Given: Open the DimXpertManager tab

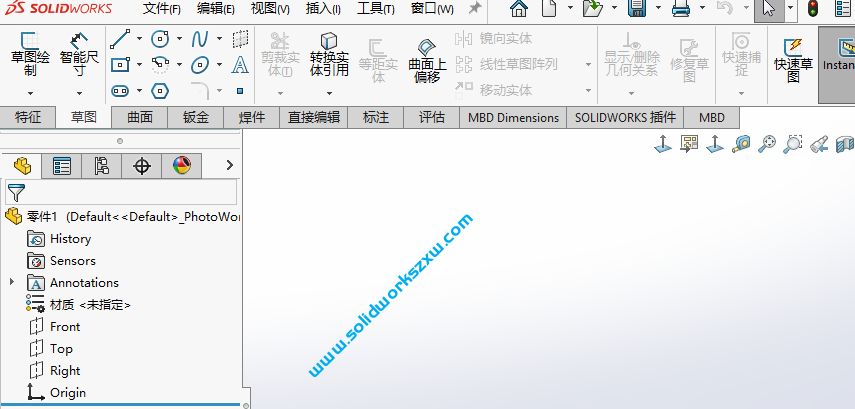Looking at the screenshot, I should pos(142,166).
